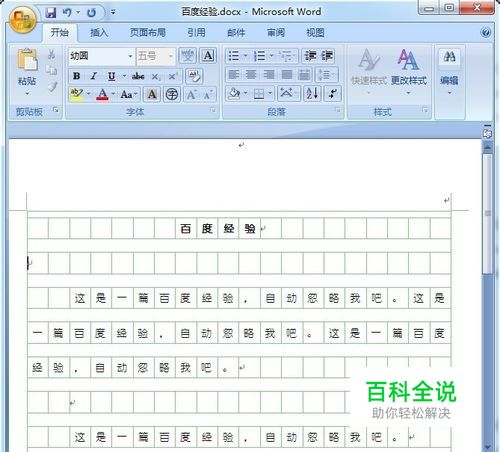Increase paragraph indent
500x452 pixels.
click(327, 56)
